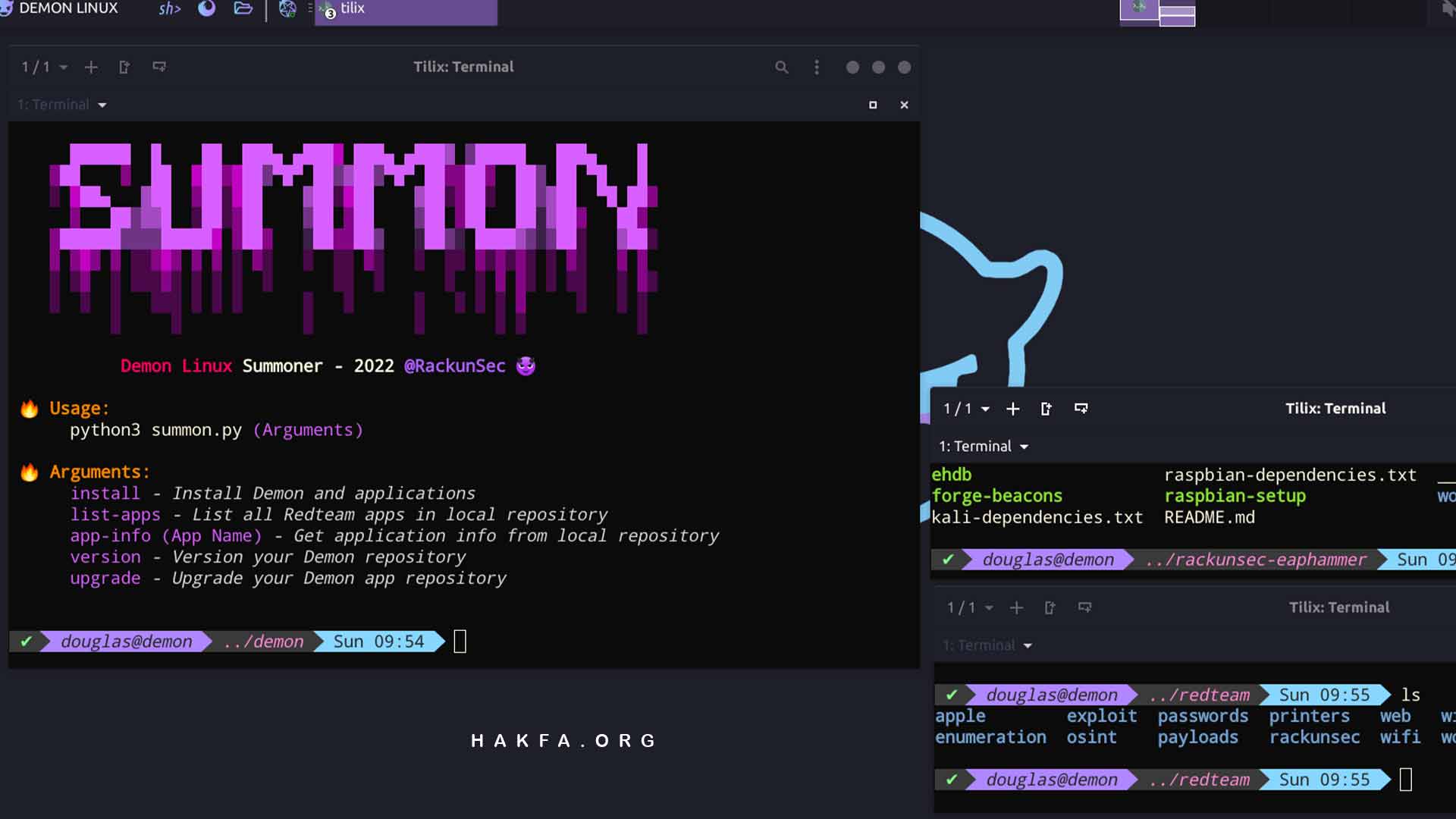Image resolution: width=1456 pixels, height=819 pixels.
Task: Click the 'raspbian-dependencies.txt' file name
Action: coord(1291,475)
